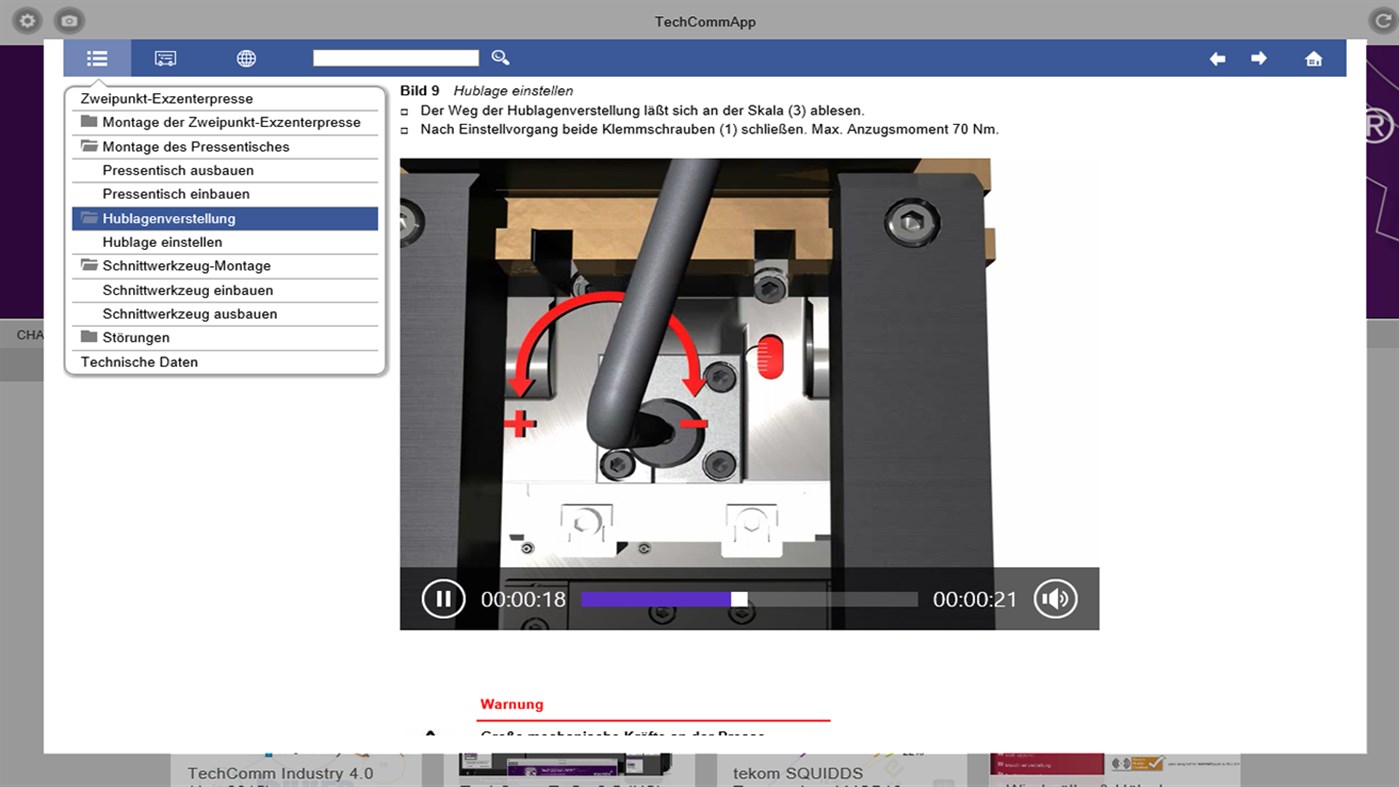Viewport: 1399px width, 787px height.
Task: Click the camera capture icon
Action: click(67, 20)
